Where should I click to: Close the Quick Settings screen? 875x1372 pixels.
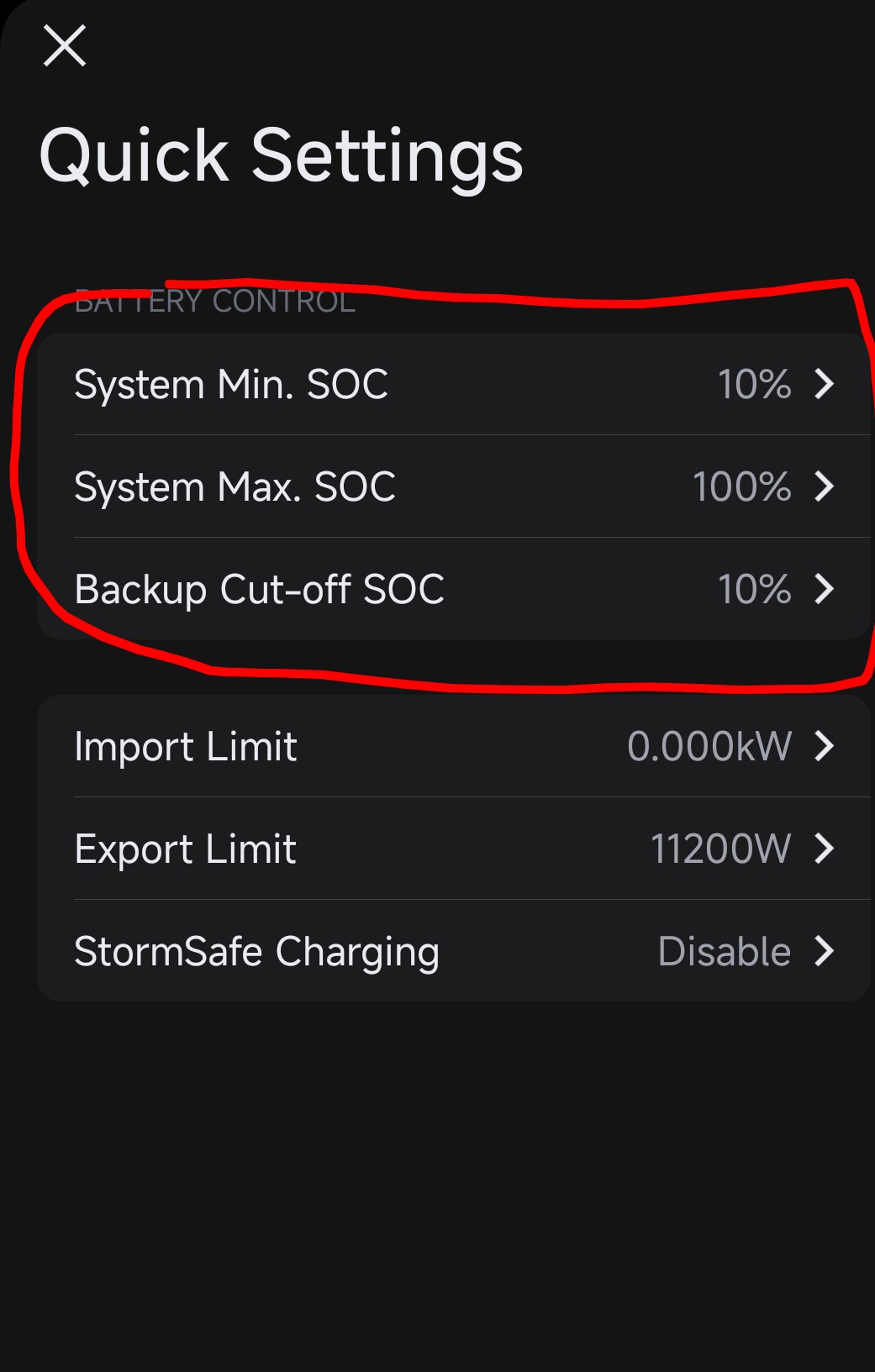point(65,45)
